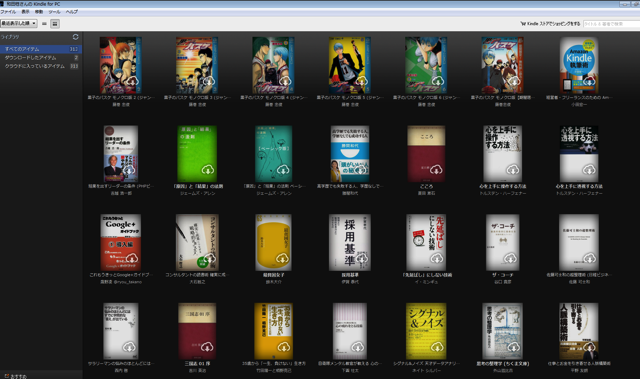Click cloud download icon on Amazon Kindle 執筆術
The width and height of the screenshot is (640, 379).
[589, 81]
